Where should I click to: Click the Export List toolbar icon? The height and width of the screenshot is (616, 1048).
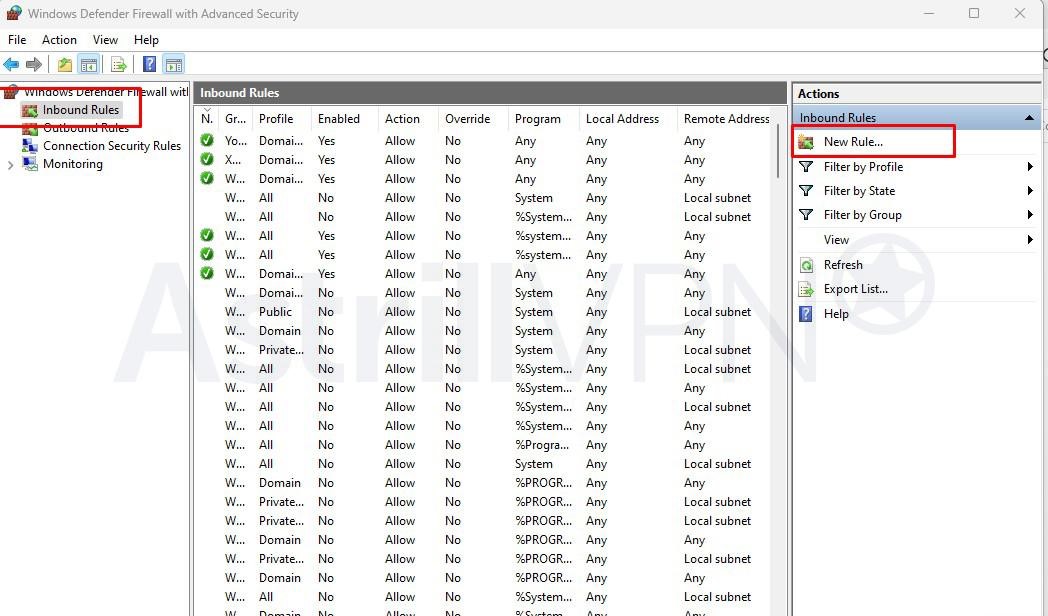coord(118,65)
